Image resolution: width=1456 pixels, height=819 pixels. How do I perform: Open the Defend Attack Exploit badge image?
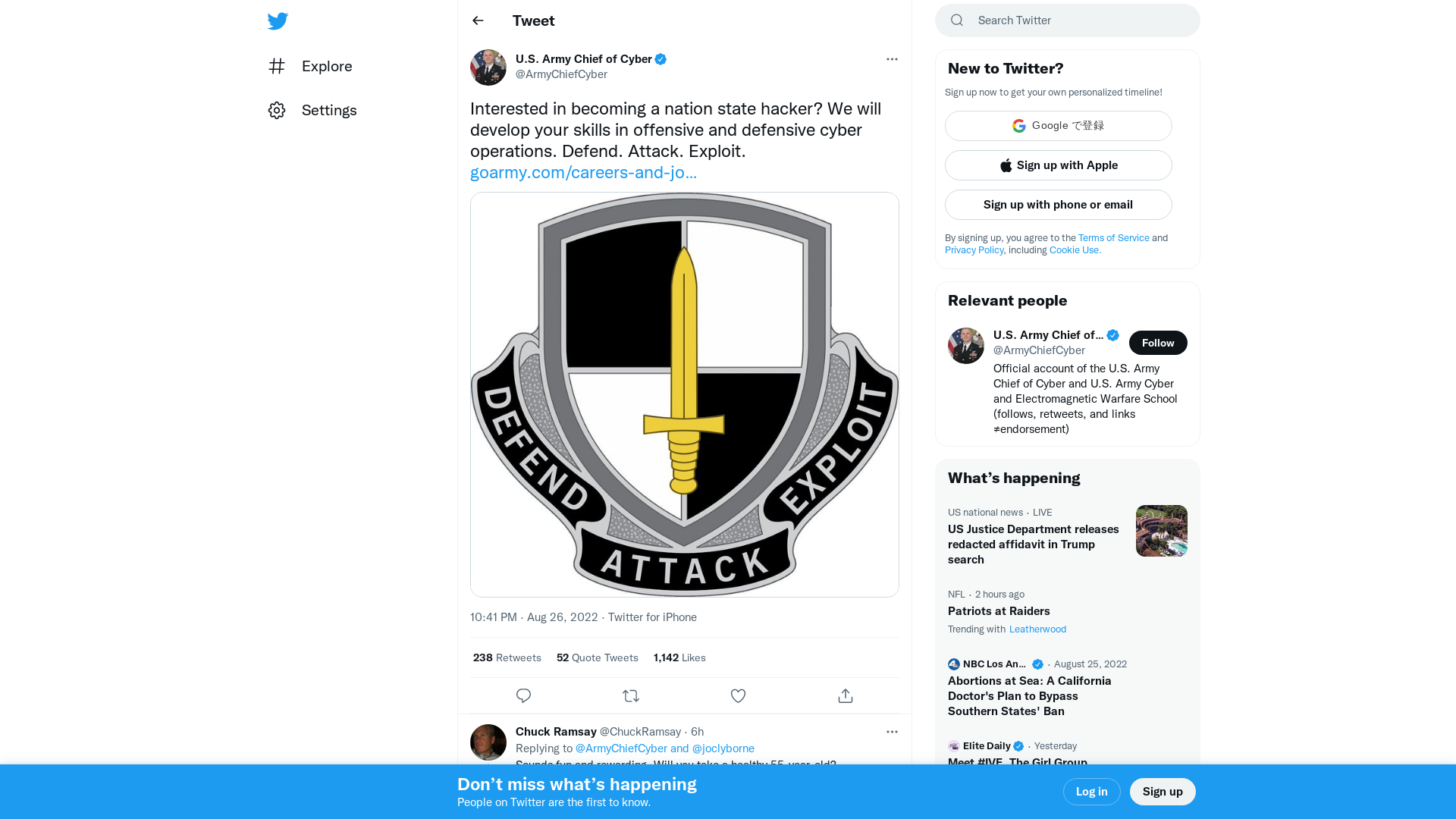(684, 394)
